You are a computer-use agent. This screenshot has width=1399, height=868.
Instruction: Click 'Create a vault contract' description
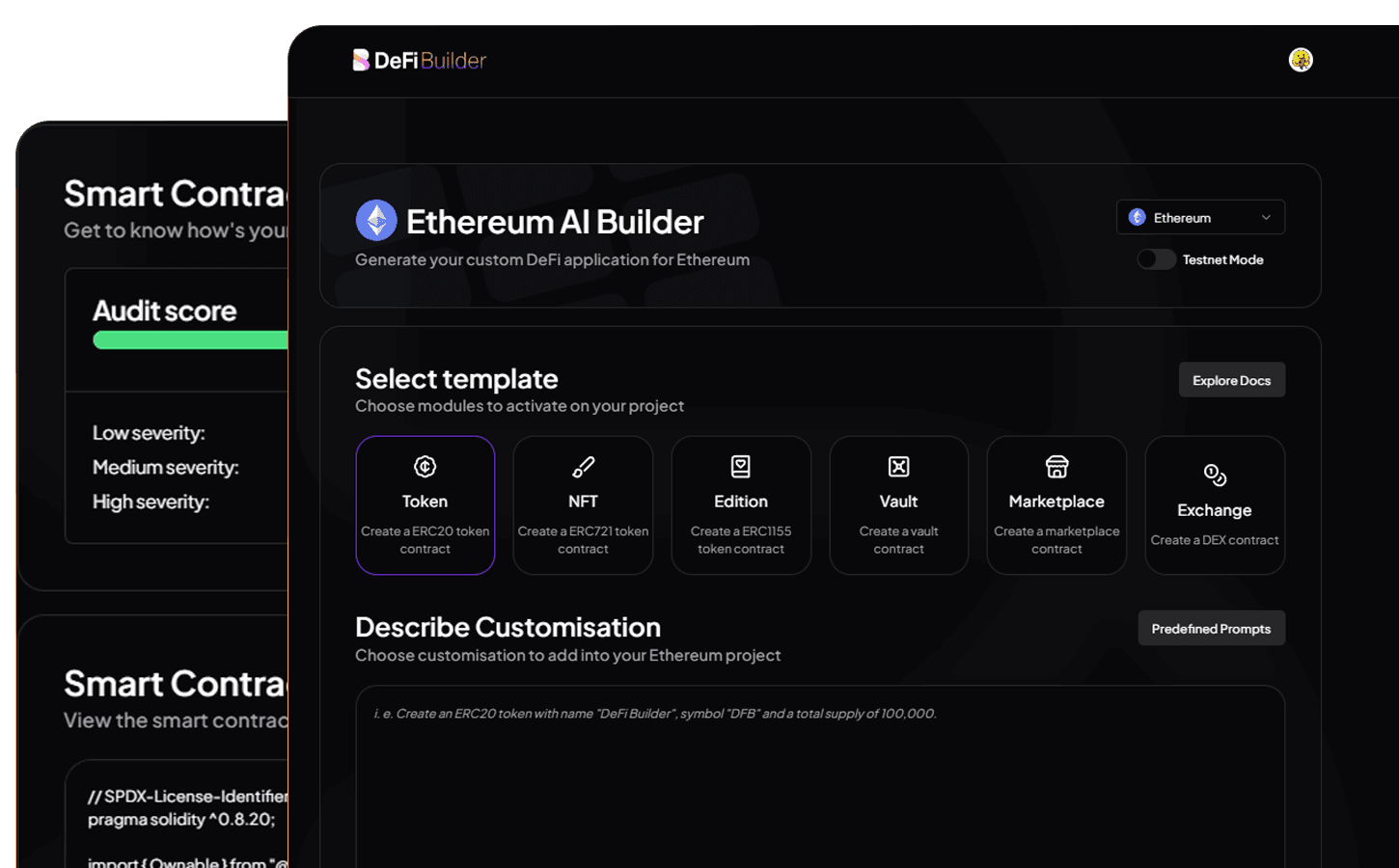[898, 540]
